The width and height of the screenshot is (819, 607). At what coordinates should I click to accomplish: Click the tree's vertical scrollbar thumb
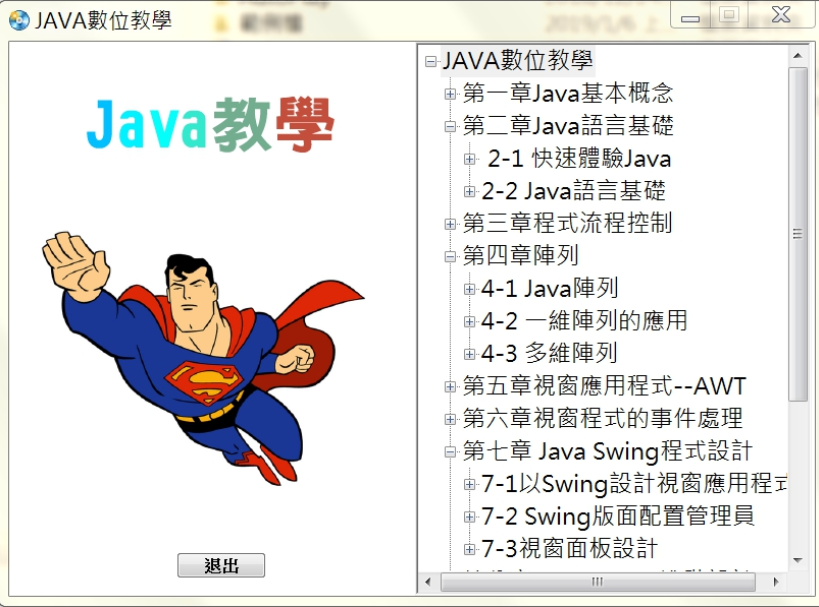point(798,234)
